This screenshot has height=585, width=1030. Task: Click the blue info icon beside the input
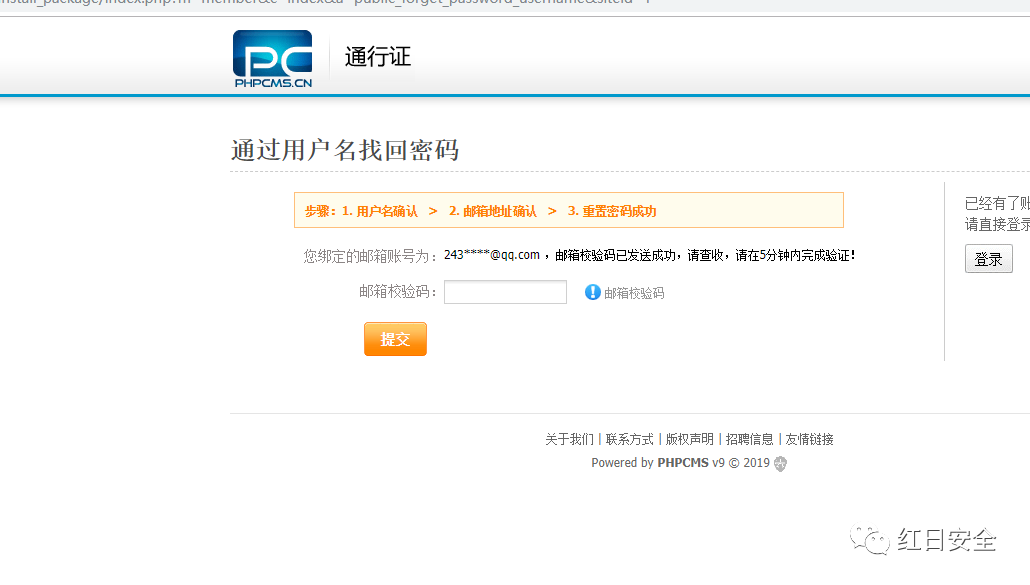click(x=593, y=292)
